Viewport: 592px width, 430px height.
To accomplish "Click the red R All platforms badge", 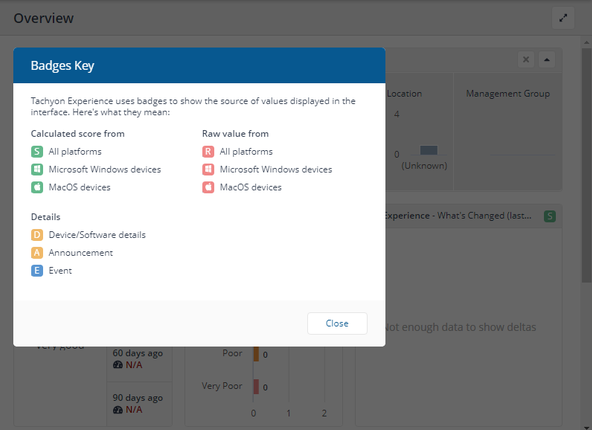I will (208, 152).
